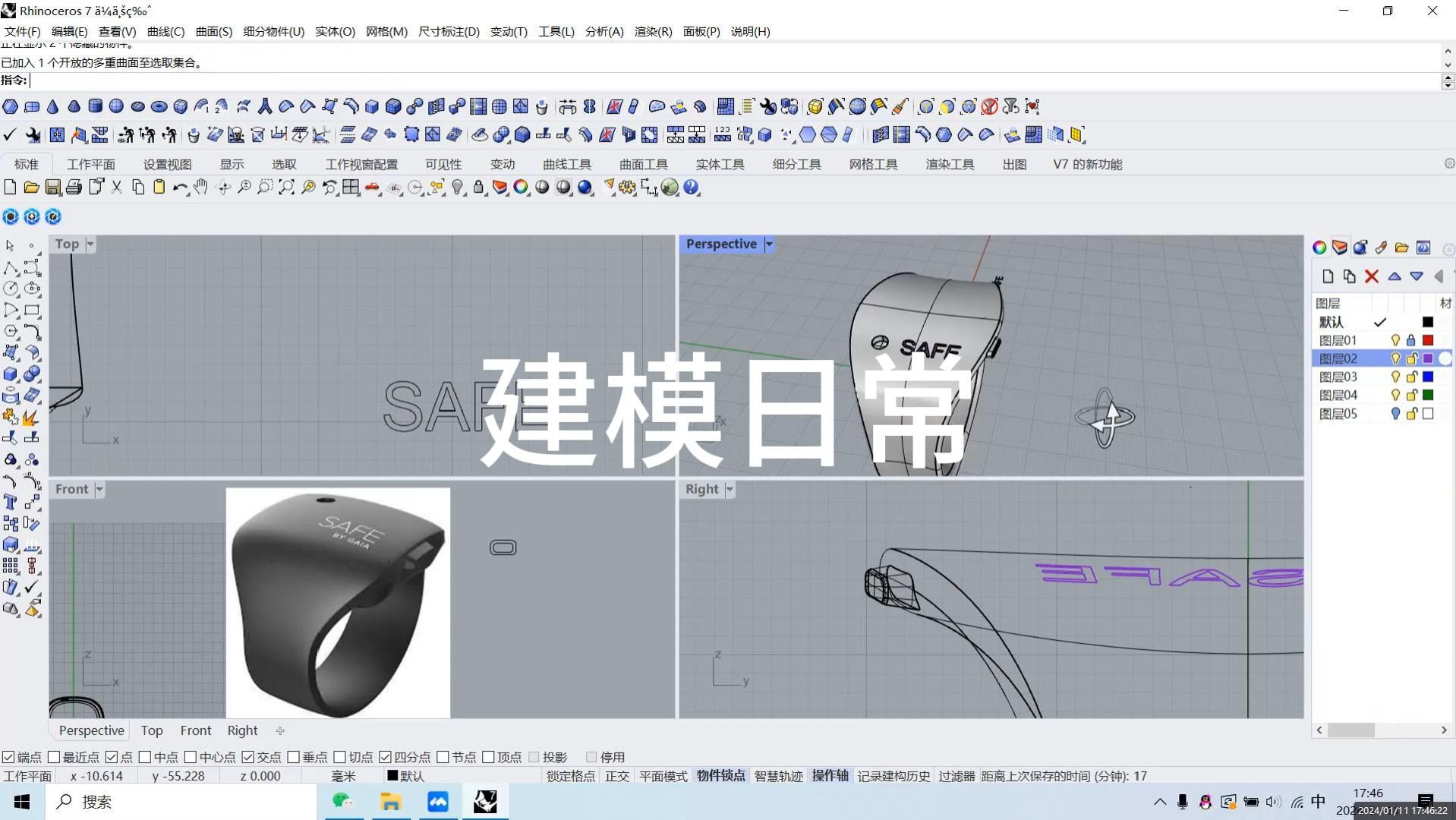Click the Zoom window icon
The image size is (1456, 820).
(x=265, y=188)
